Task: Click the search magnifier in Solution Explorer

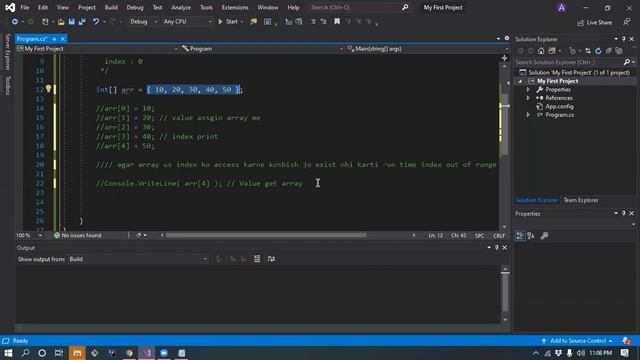Action: [x=627, y=62]
